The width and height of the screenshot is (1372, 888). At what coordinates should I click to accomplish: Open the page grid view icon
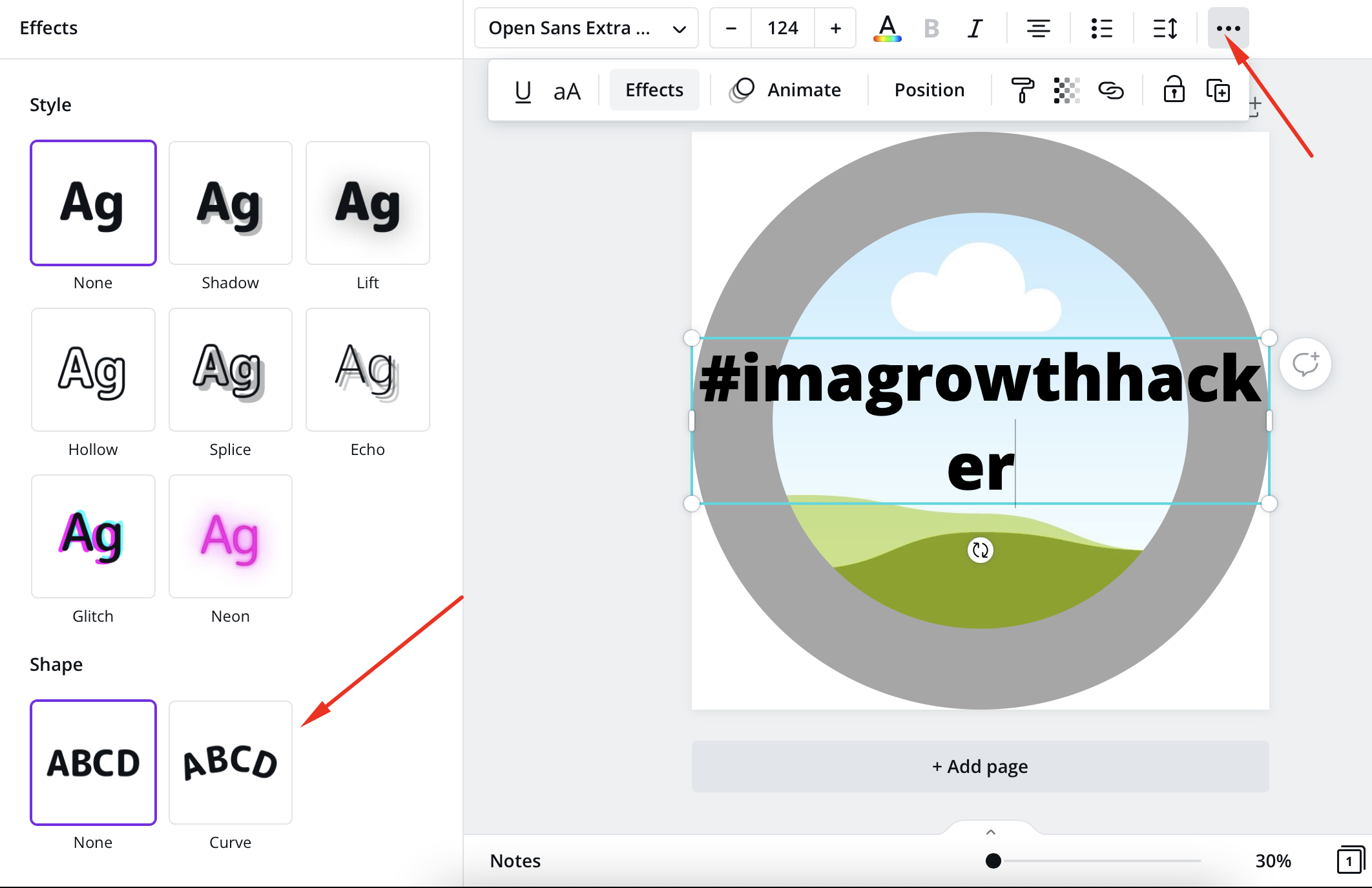(x=1349, y=860)
